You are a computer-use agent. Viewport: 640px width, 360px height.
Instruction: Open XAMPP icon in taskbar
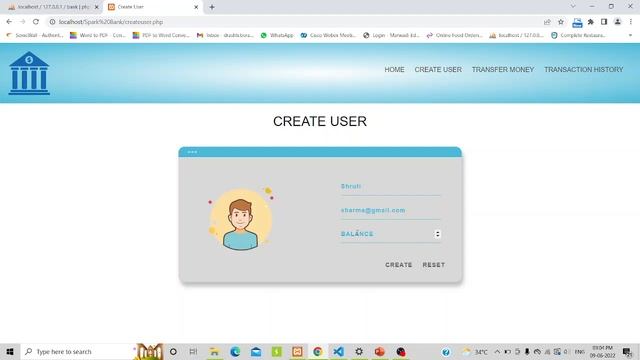pos(297,351)
